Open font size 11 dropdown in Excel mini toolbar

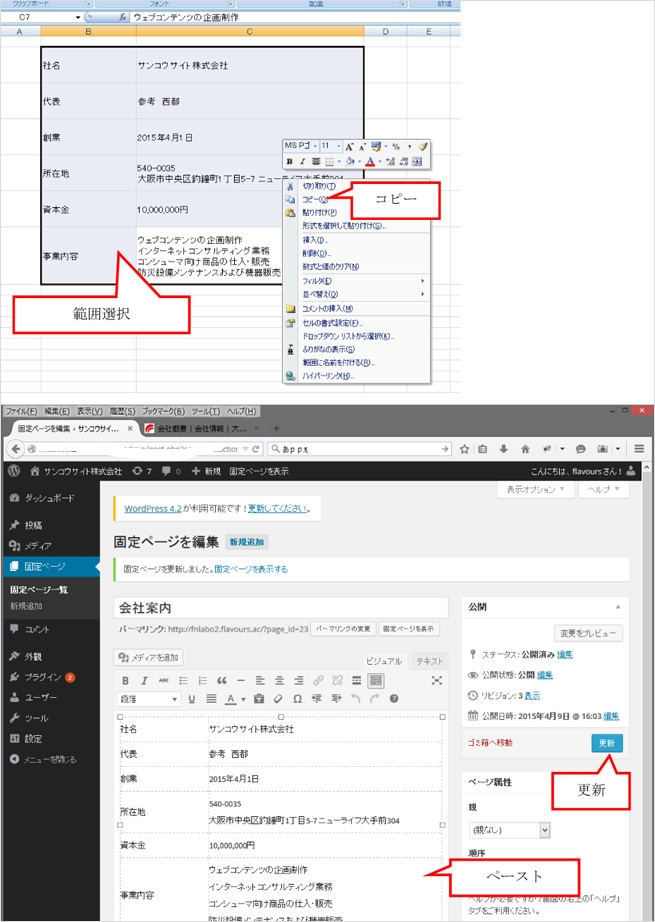click(x=338, y=146)
